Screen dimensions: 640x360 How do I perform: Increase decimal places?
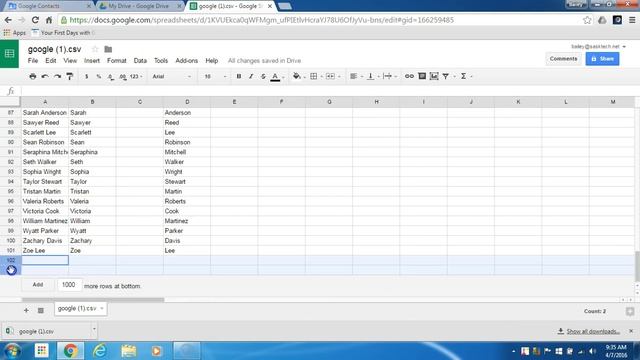pyautogui.click(x=123, y=76)
